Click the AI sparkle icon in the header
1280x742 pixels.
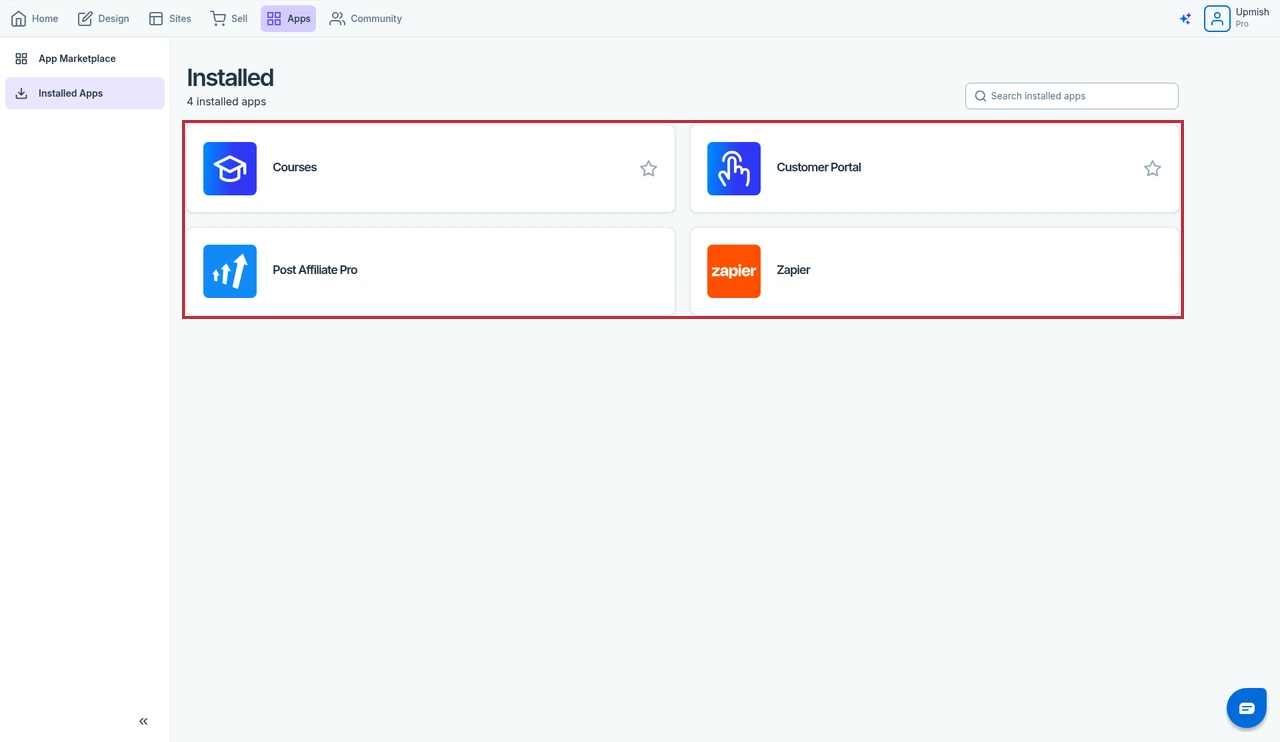1185,19
